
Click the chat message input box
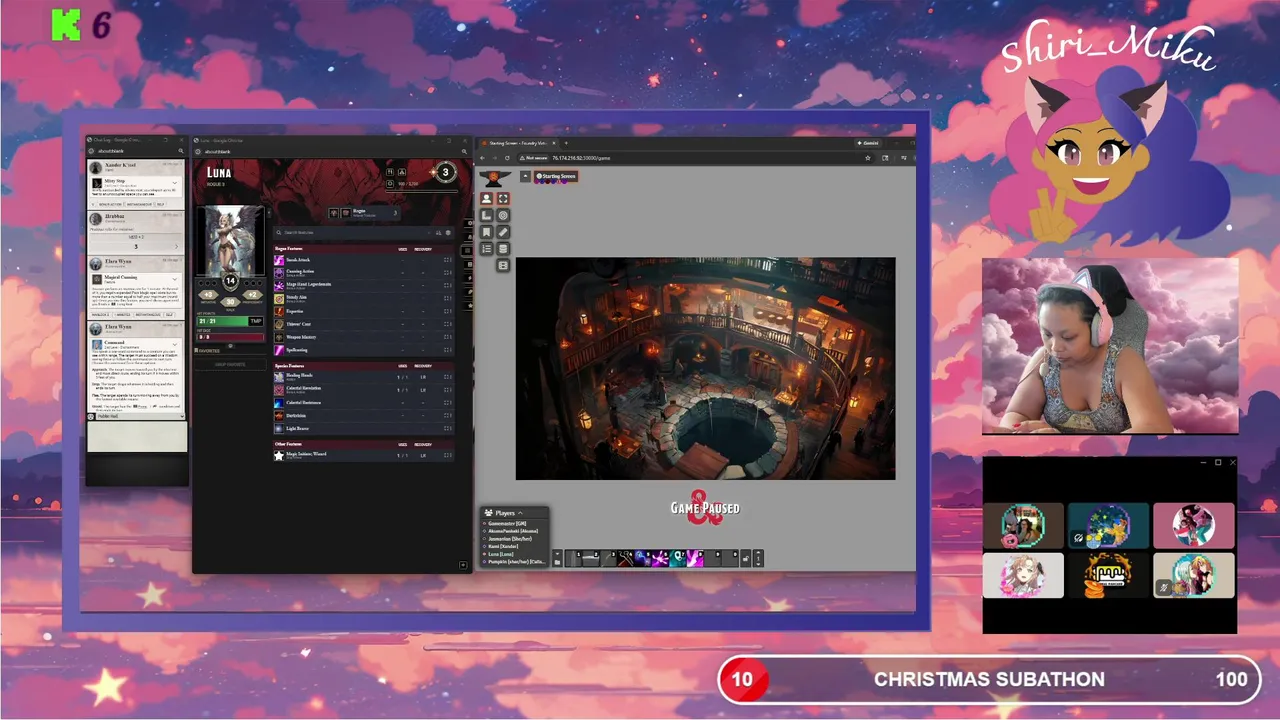coord(137,437)
